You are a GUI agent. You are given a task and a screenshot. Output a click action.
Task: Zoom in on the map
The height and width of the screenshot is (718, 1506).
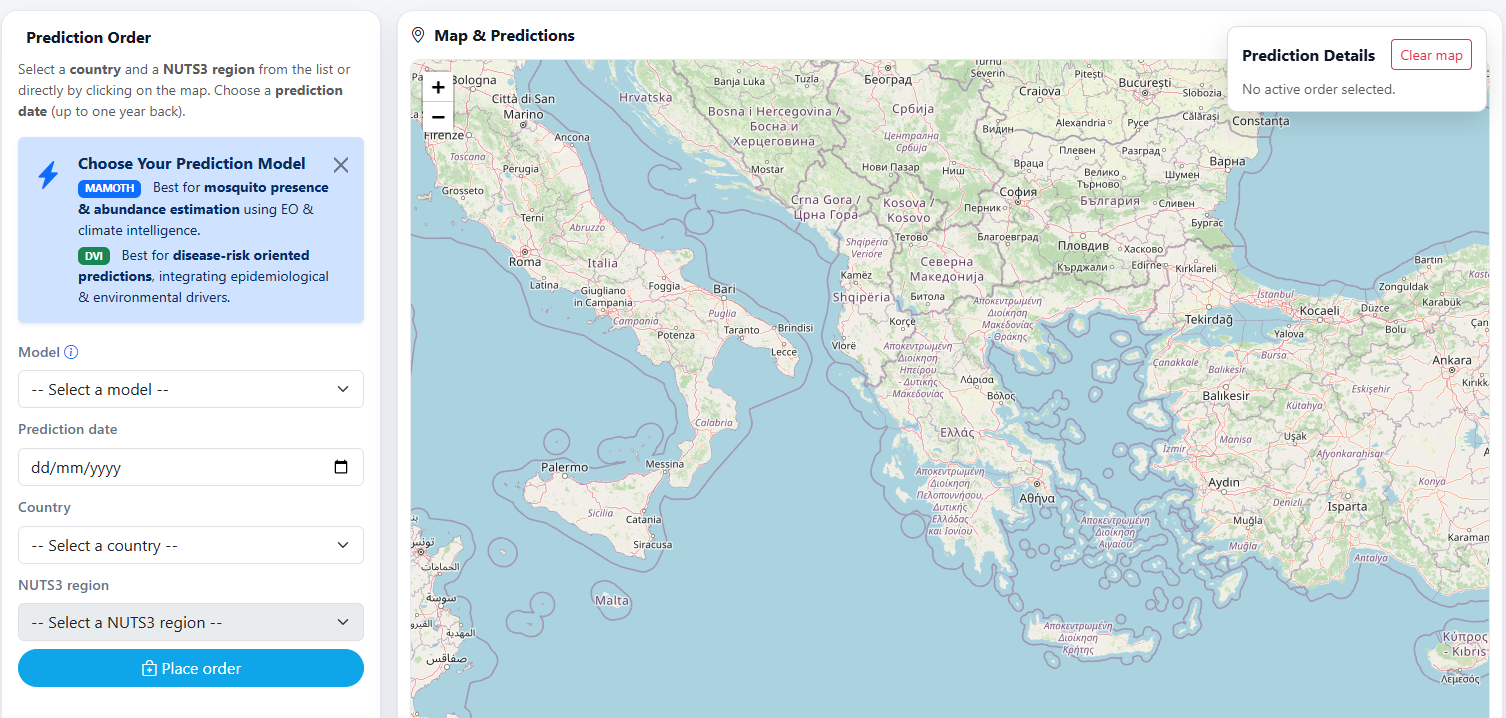(438, 87)
